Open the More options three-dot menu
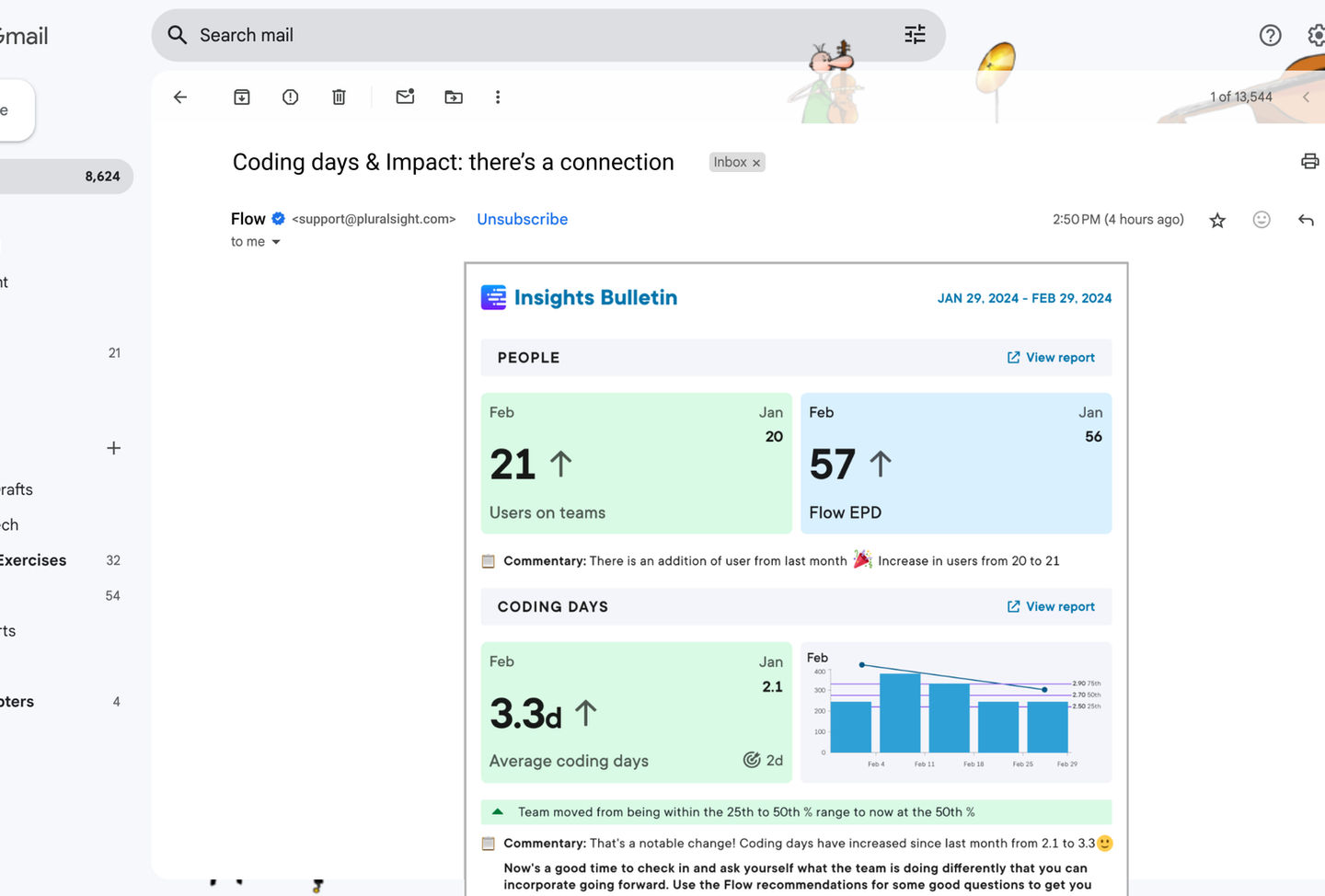 pyautogui.click(x=498, y=97)
